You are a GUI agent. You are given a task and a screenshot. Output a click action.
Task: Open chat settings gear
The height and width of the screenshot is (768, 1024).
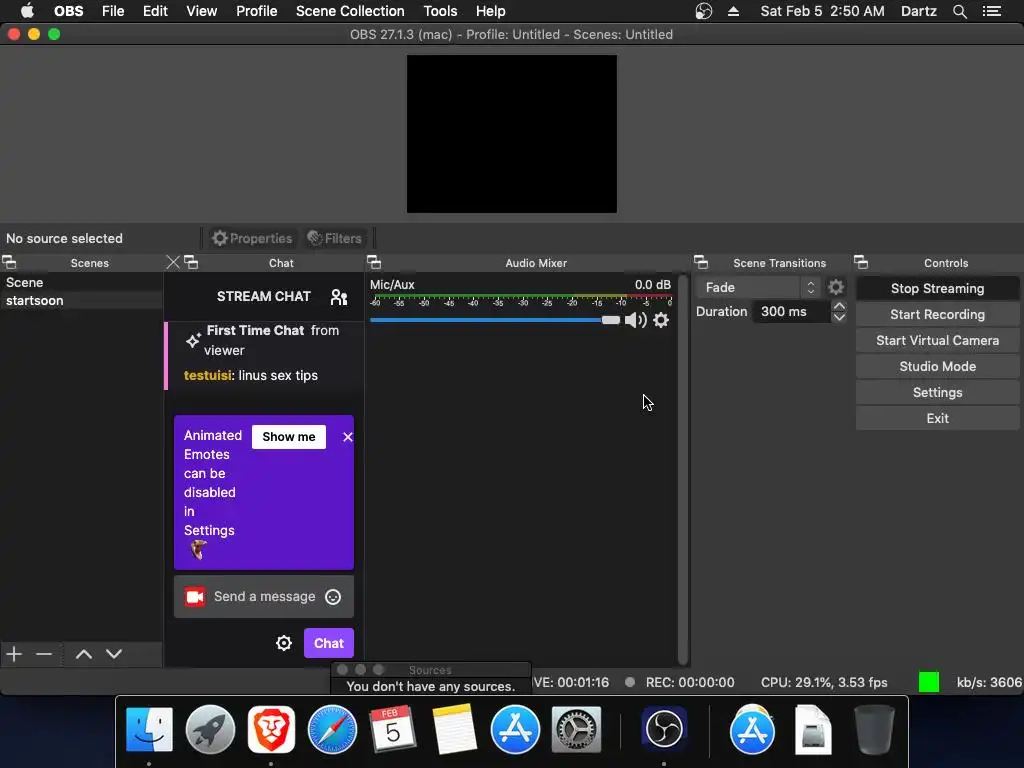tap(284, 643)
